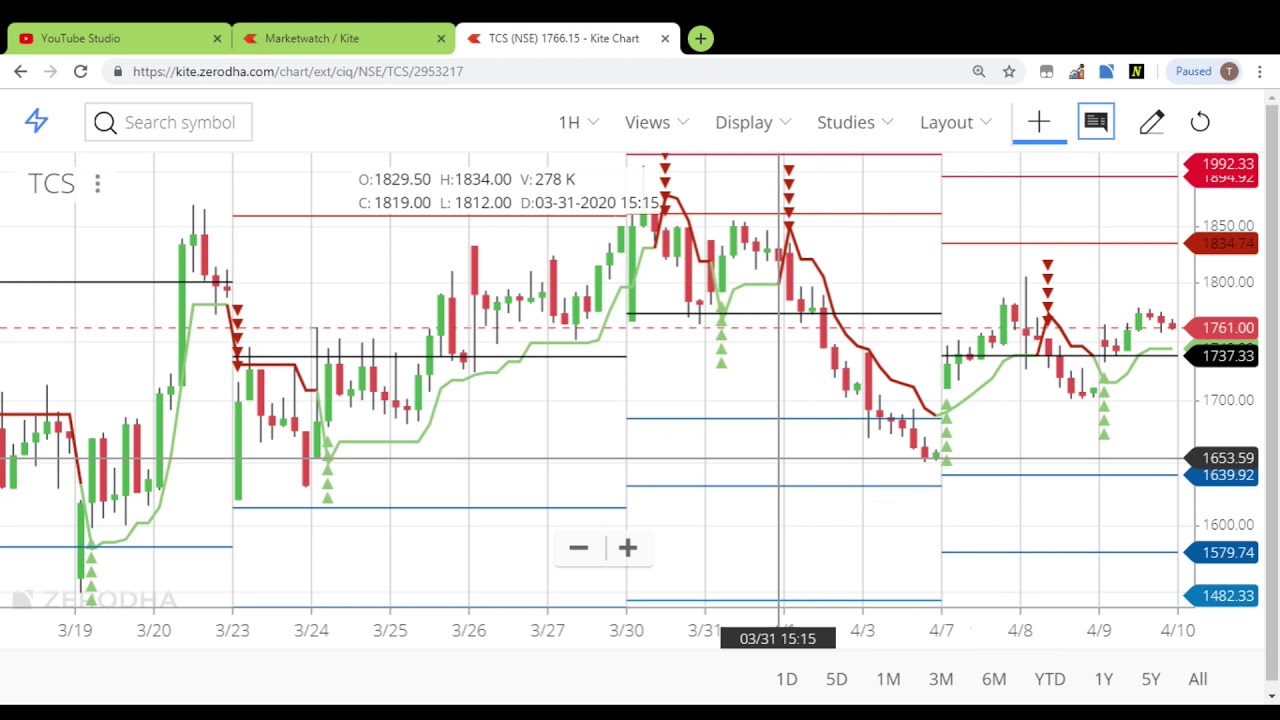The width and height of the screenshot is (1280, 720).
Task: Open the Display dropdown
Action: click(x=753, y=122)
